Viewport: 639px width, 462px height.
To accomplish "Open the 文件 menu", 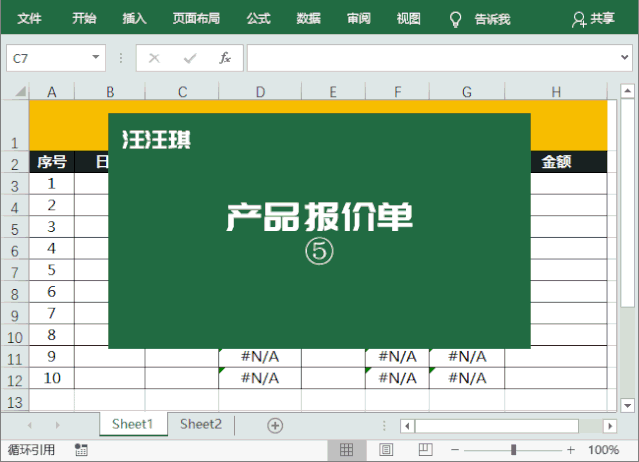I will point(29,19).
